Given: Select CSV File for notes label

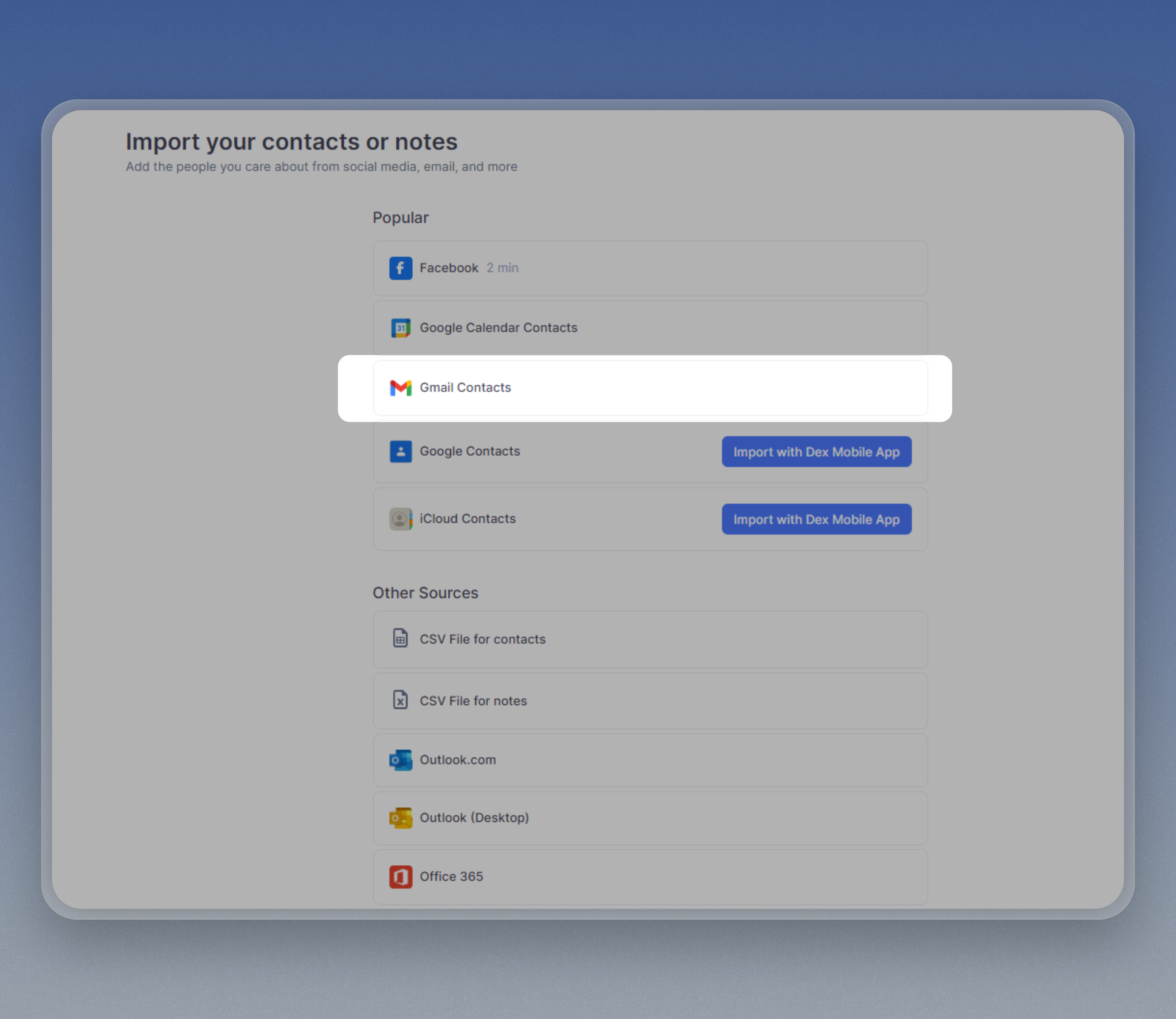Looking at the screenshot, I should point(473,701).
